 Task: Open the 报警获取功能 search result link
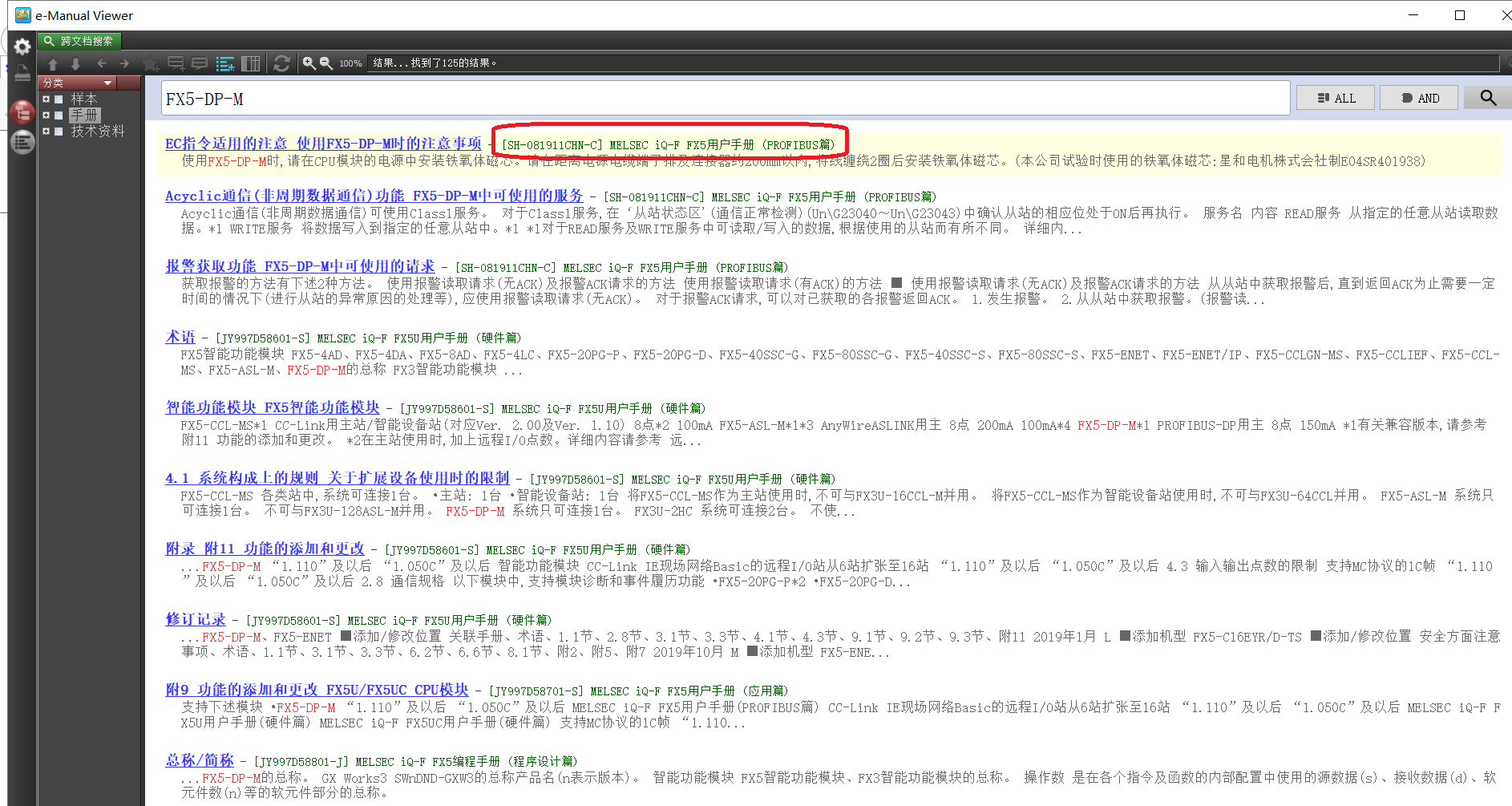[299, 266]
